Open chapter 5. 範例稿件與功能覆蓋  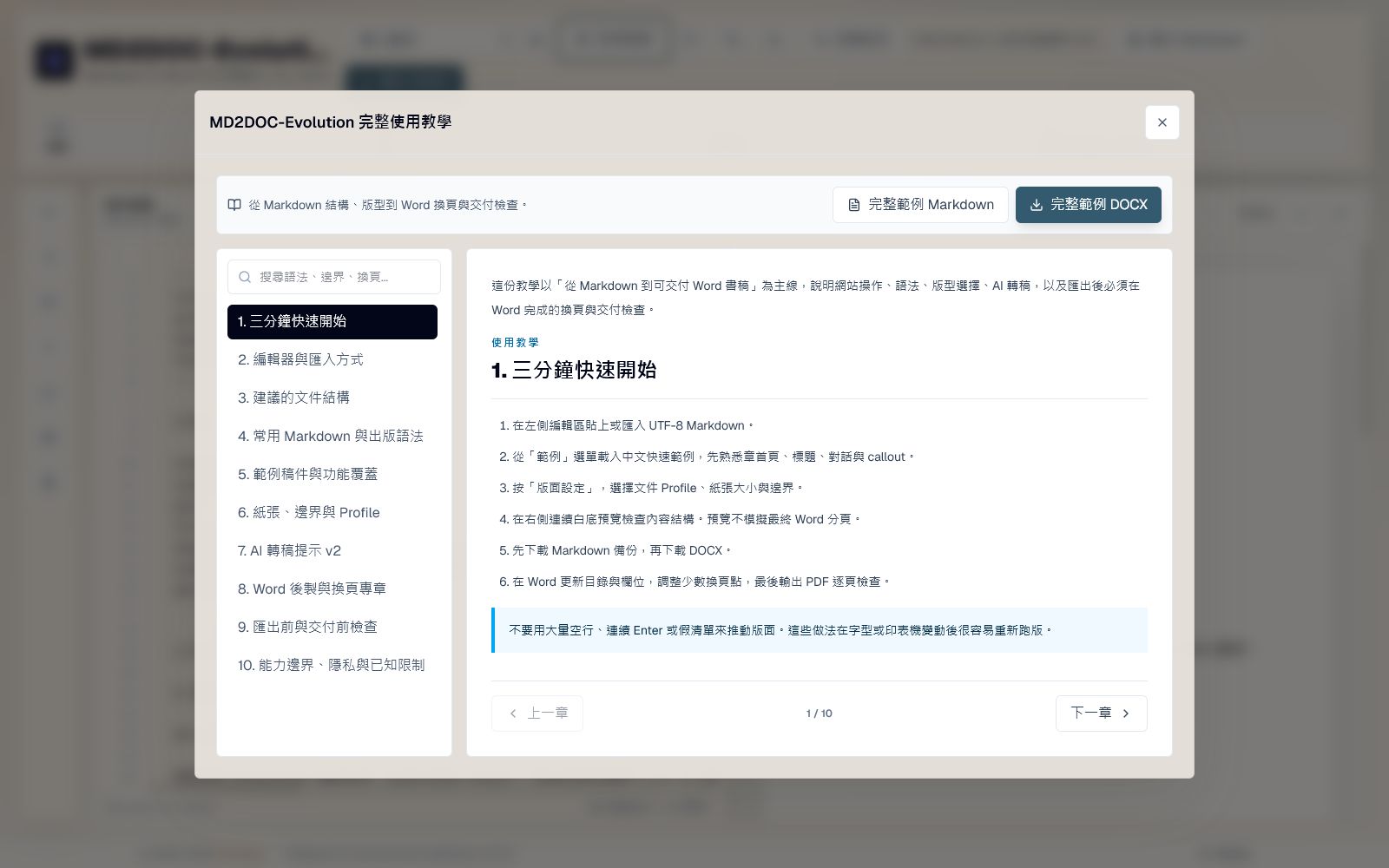[x=332, y=474]
